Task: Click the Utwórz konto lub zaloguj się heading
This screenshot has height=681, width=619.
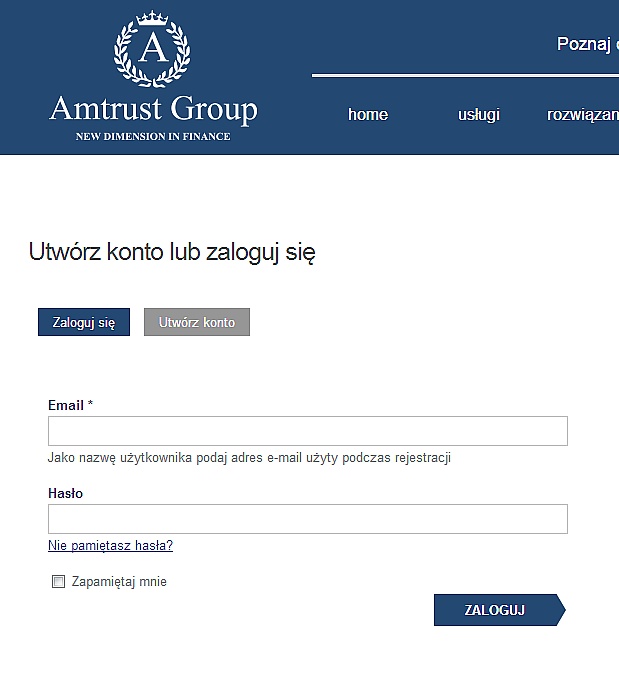Action: tap(172, 252)
